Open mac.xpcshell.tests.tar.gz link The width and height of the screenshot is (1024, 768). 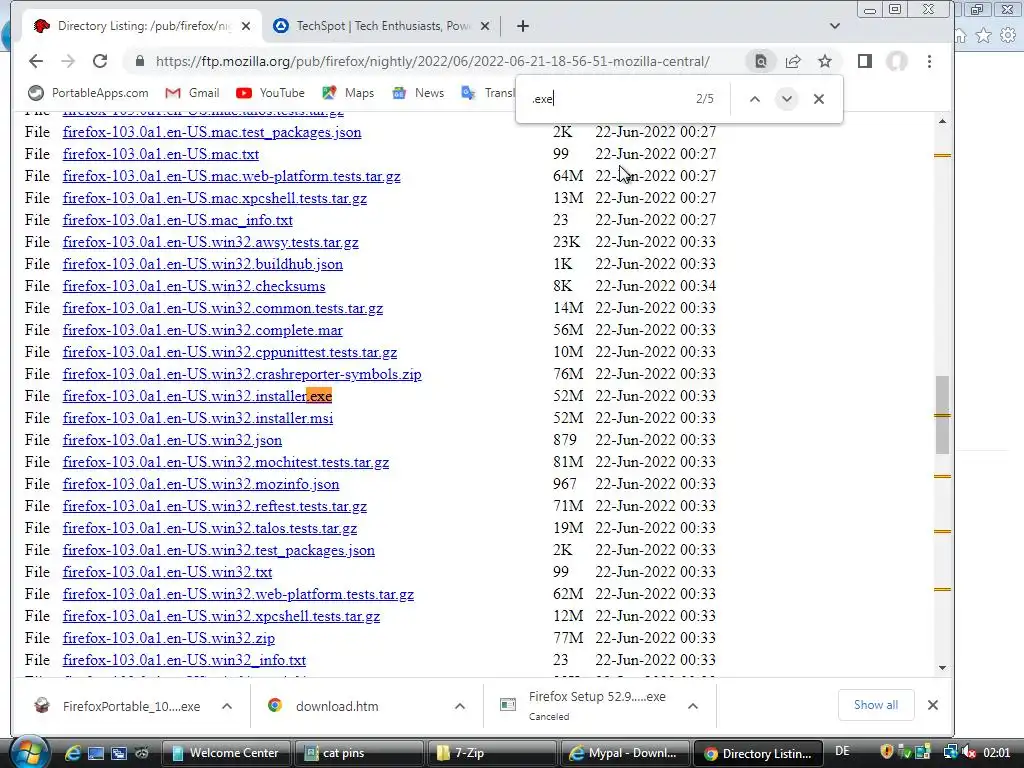point(214,198)
